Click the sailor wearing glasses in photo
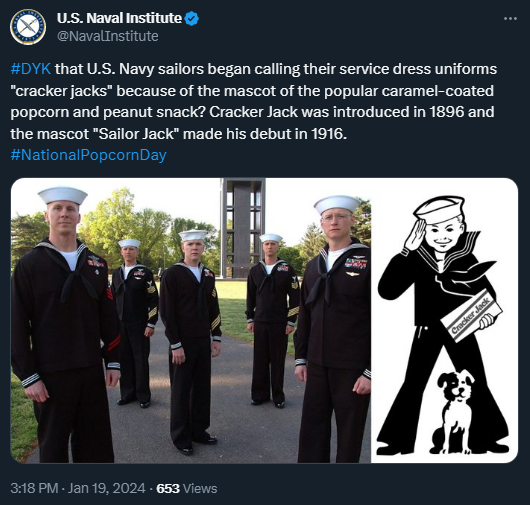Screen dimensions: 530x505 pos(334,330)
